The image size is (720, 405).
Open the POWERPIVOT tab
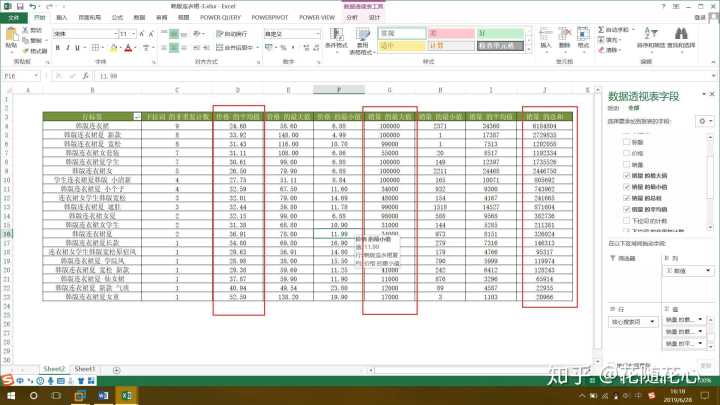(x=270, y=17)
